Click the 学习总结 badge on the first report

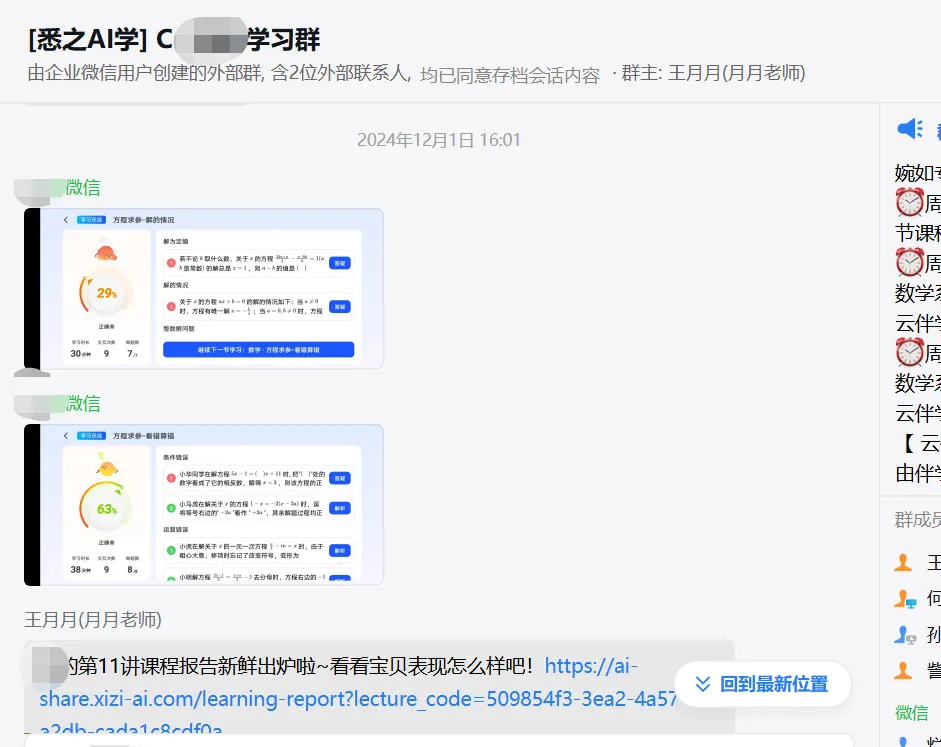tap(89, 218)
